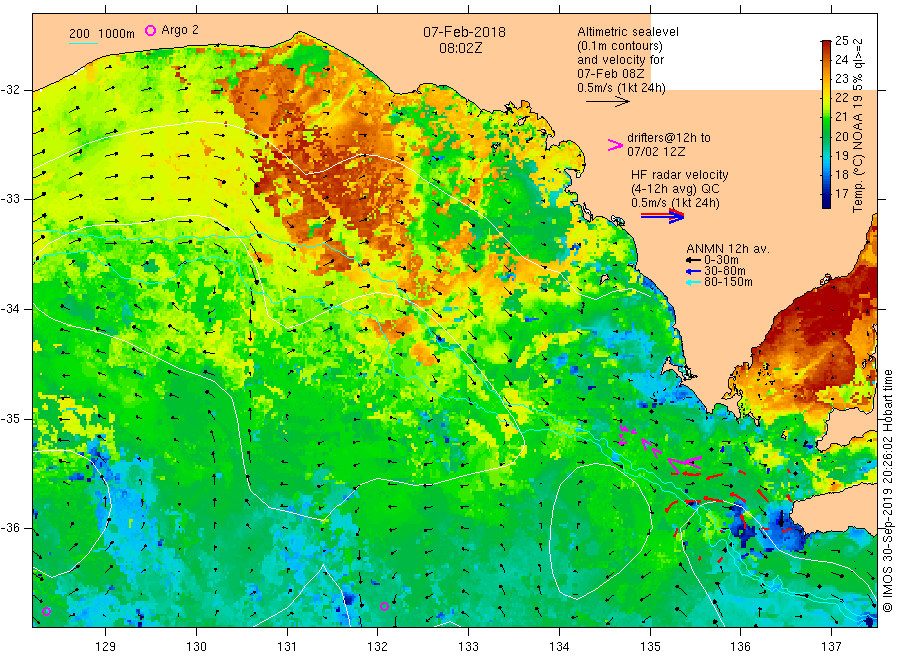Screen dimensions: 900x660
Task: Click the color bar label '22'
Action: [842, 98]
